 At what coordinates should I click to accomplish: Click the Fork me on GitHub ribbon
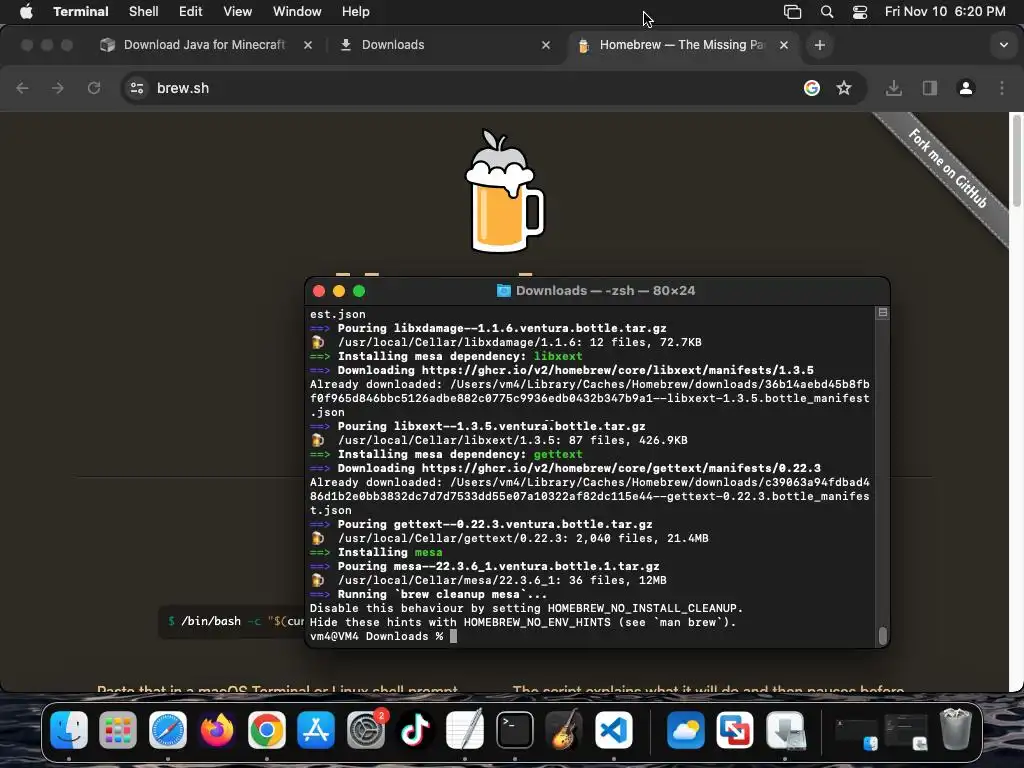pyautogui.click(x=947, y=168)
